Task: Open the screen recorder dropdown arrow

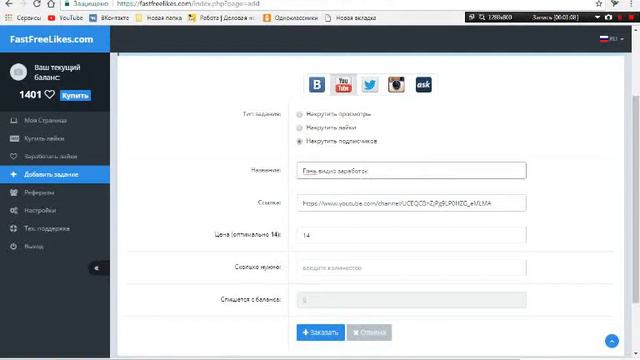Action: 597,17
